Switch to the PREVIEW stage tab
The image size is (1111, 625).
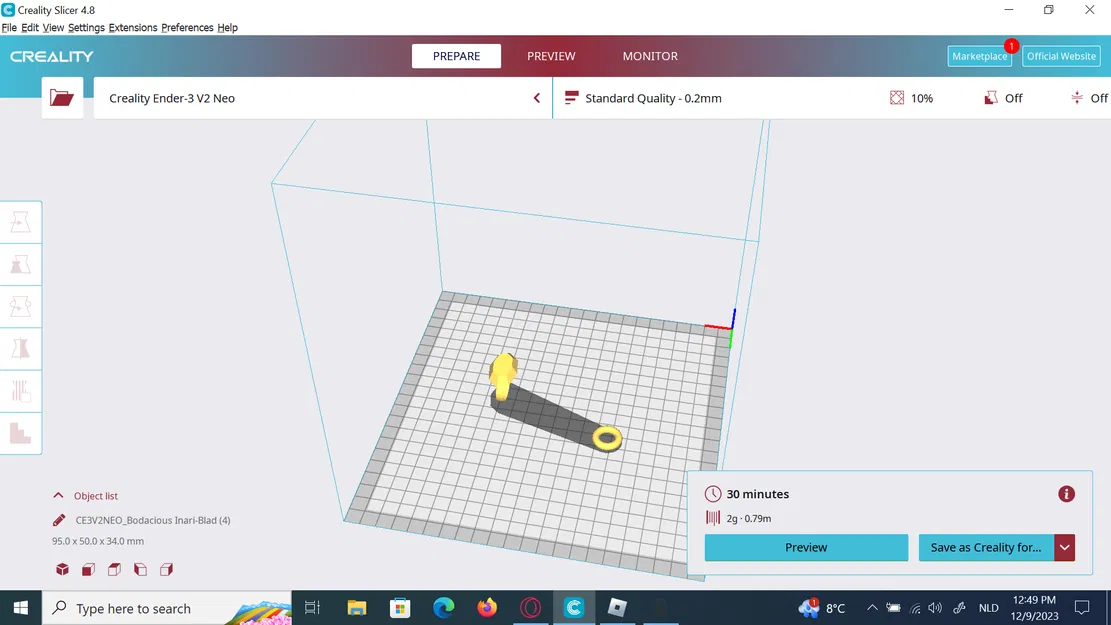click(x=551, y=56)
